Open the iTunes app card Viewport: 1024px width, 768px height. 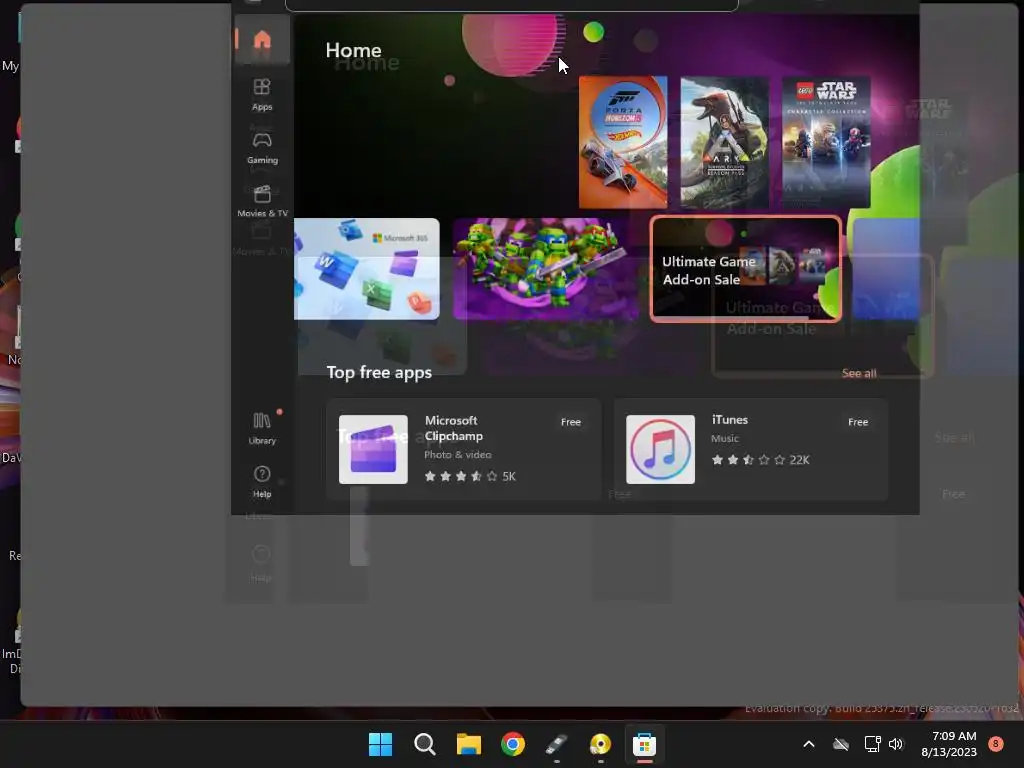tap(750, 449)
